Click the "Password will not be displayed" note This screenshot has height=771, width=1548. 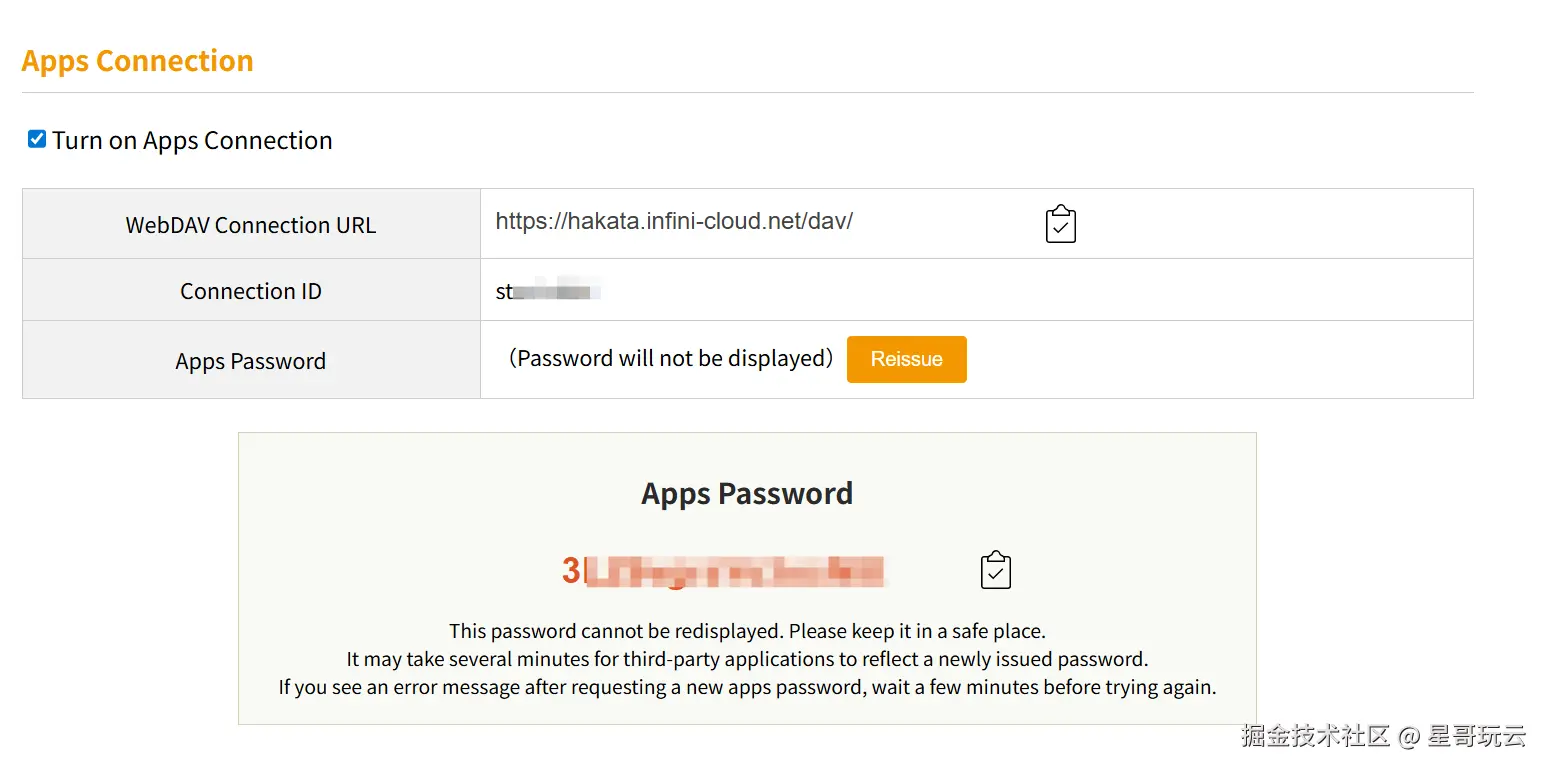[x=670, y=358]
